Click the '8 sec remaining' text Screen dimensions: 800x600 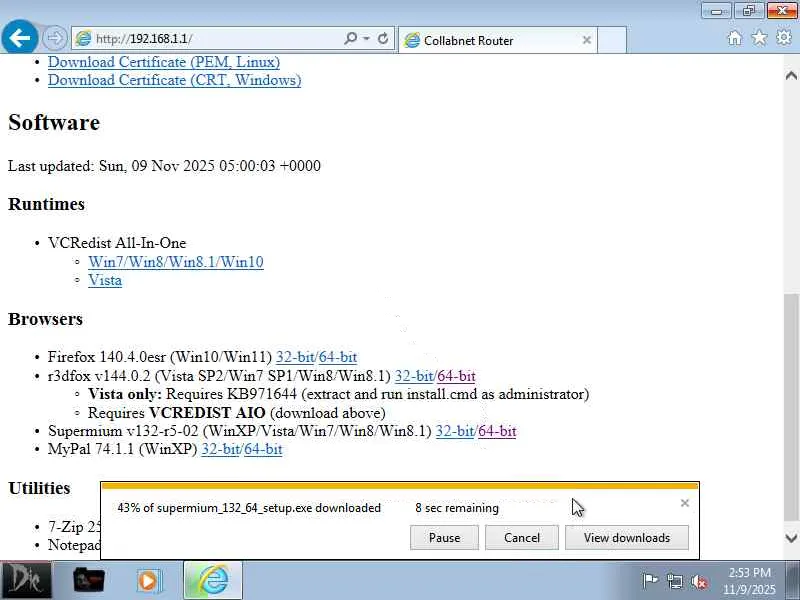click(x=457, y=508)
